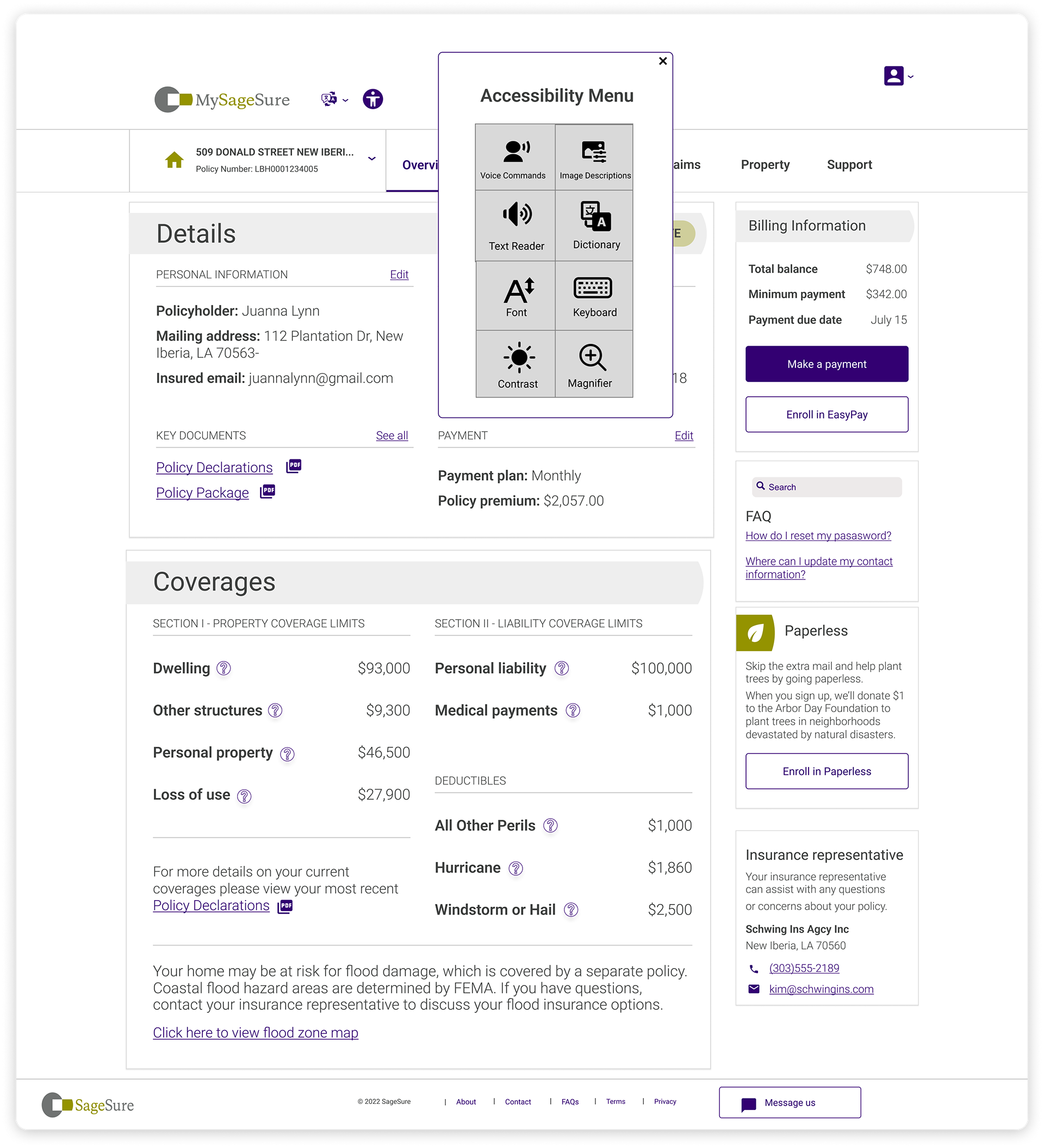
Task: Show help for Hurricane deductible
Action: click(x=515, y=868)
